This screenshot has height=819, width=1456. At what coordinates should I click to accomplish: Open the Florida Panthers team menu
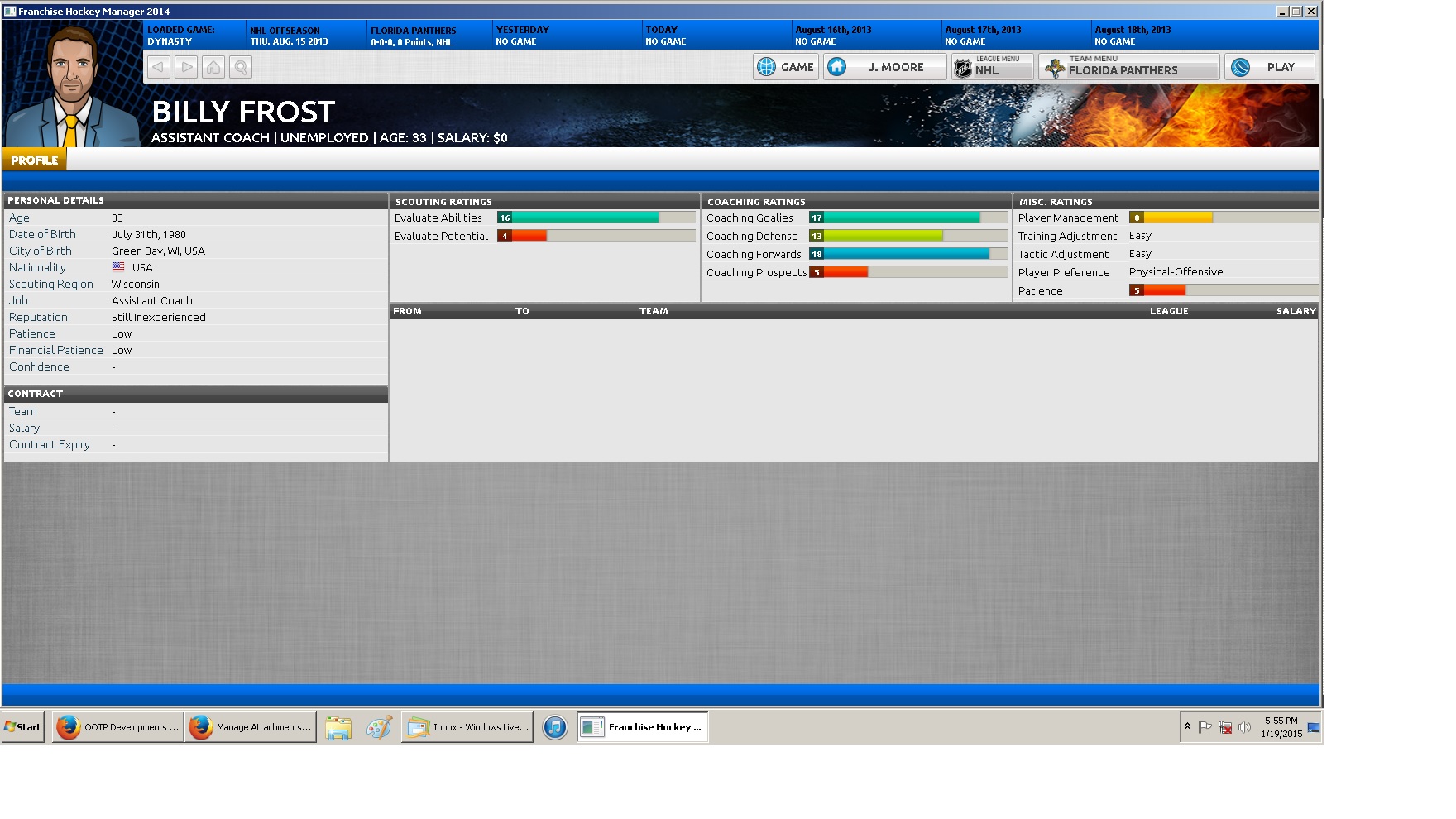pos(1129,67)
